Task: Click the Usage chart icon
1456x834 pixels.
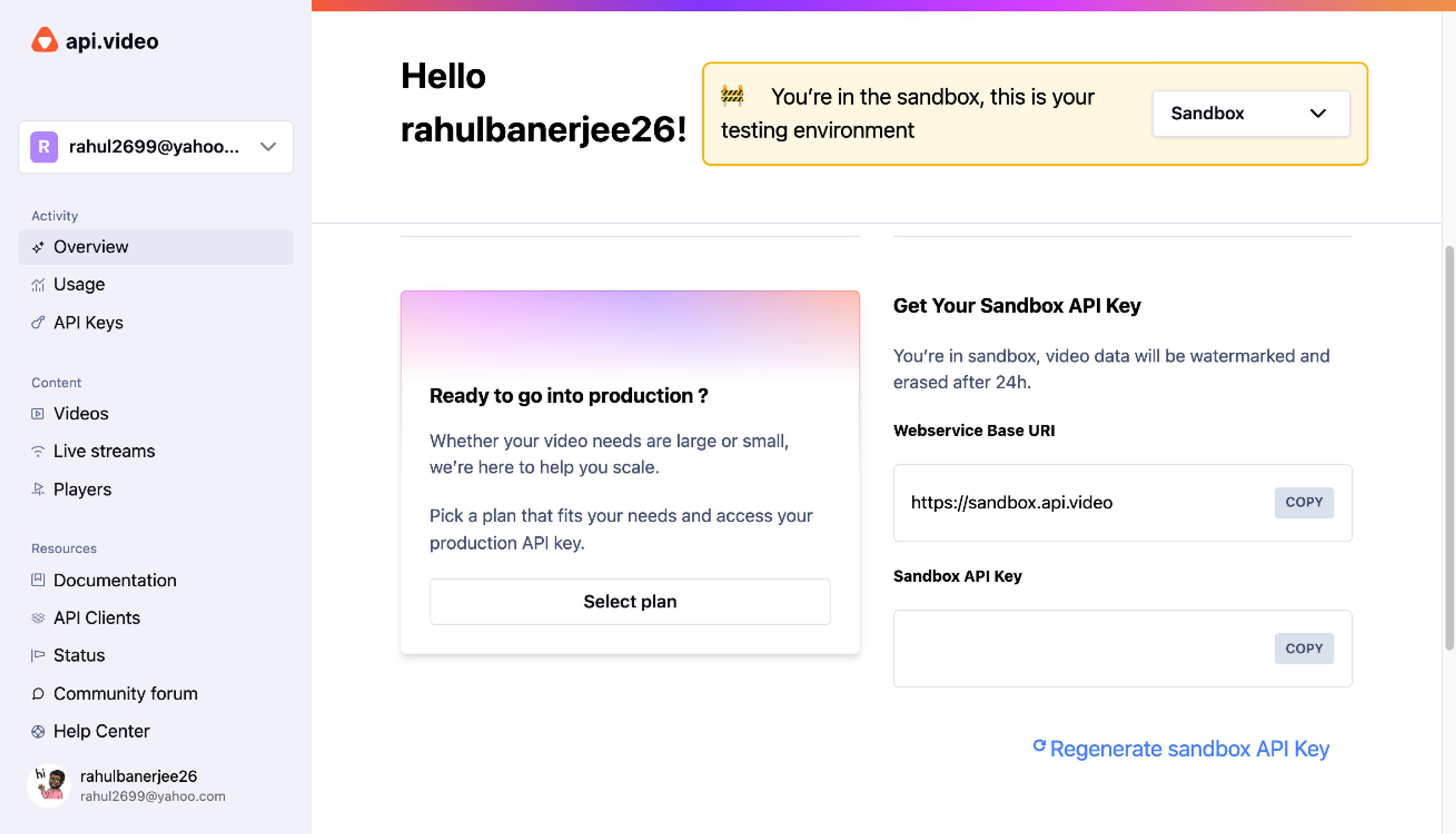Action: 38,285
